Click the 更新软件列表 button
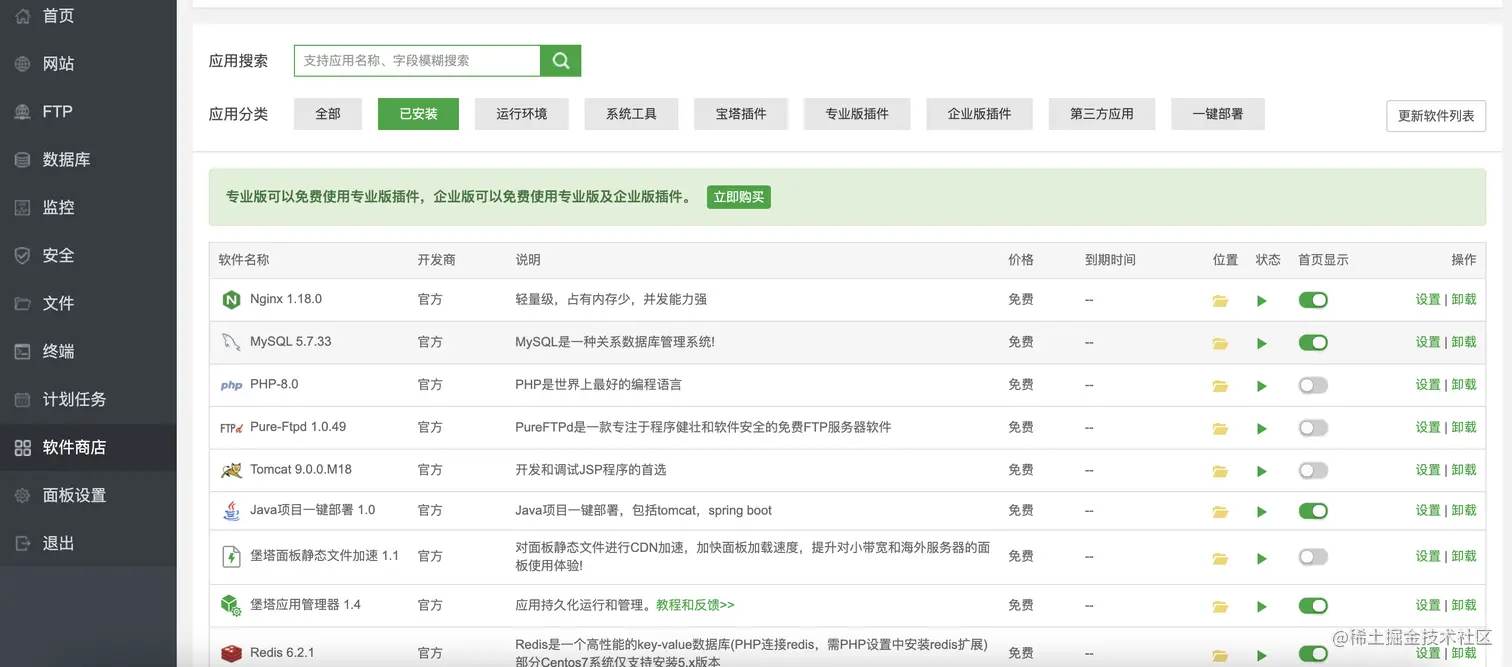This screenshot has height=667, width=1512. tap(1436, 116)
